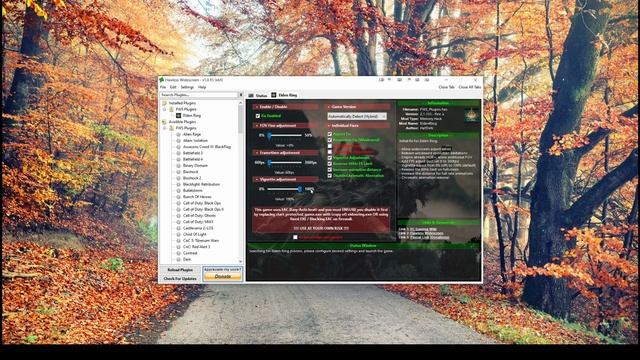Click the icon beside Assassins Creed IV: BlackFlag
This screenshot has width=640, height=360.
click(x=178, y=147)
